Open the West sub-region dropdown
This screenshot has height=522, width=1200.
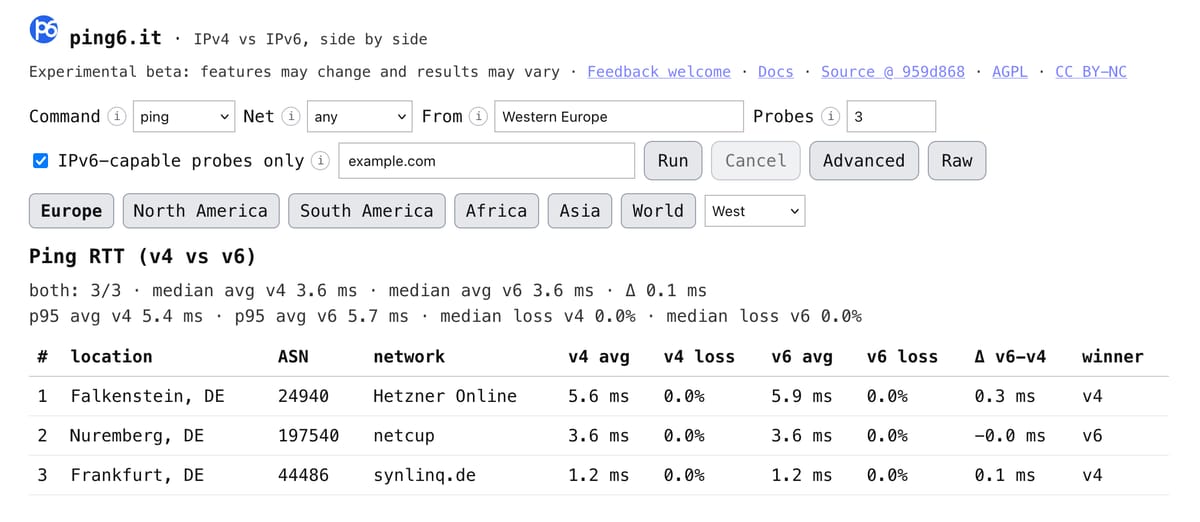point(755,211)
